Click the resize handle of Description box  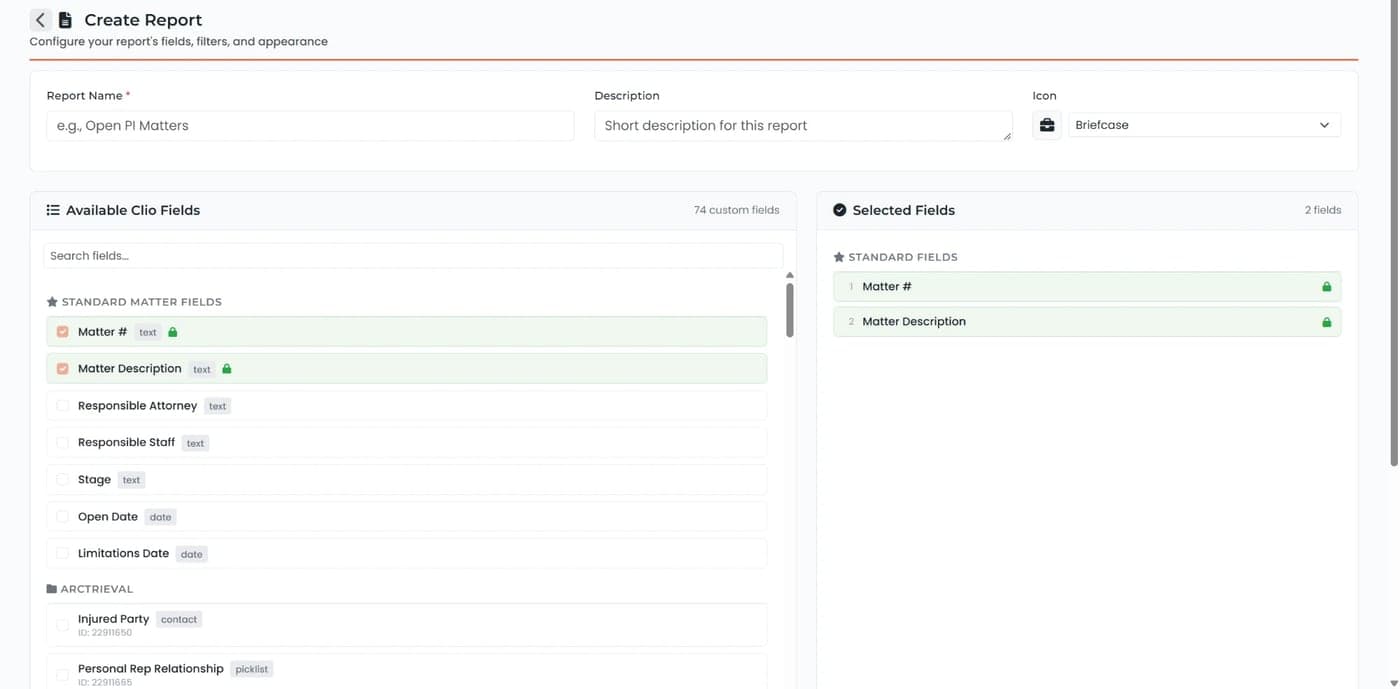click(x=1007, y=136)
